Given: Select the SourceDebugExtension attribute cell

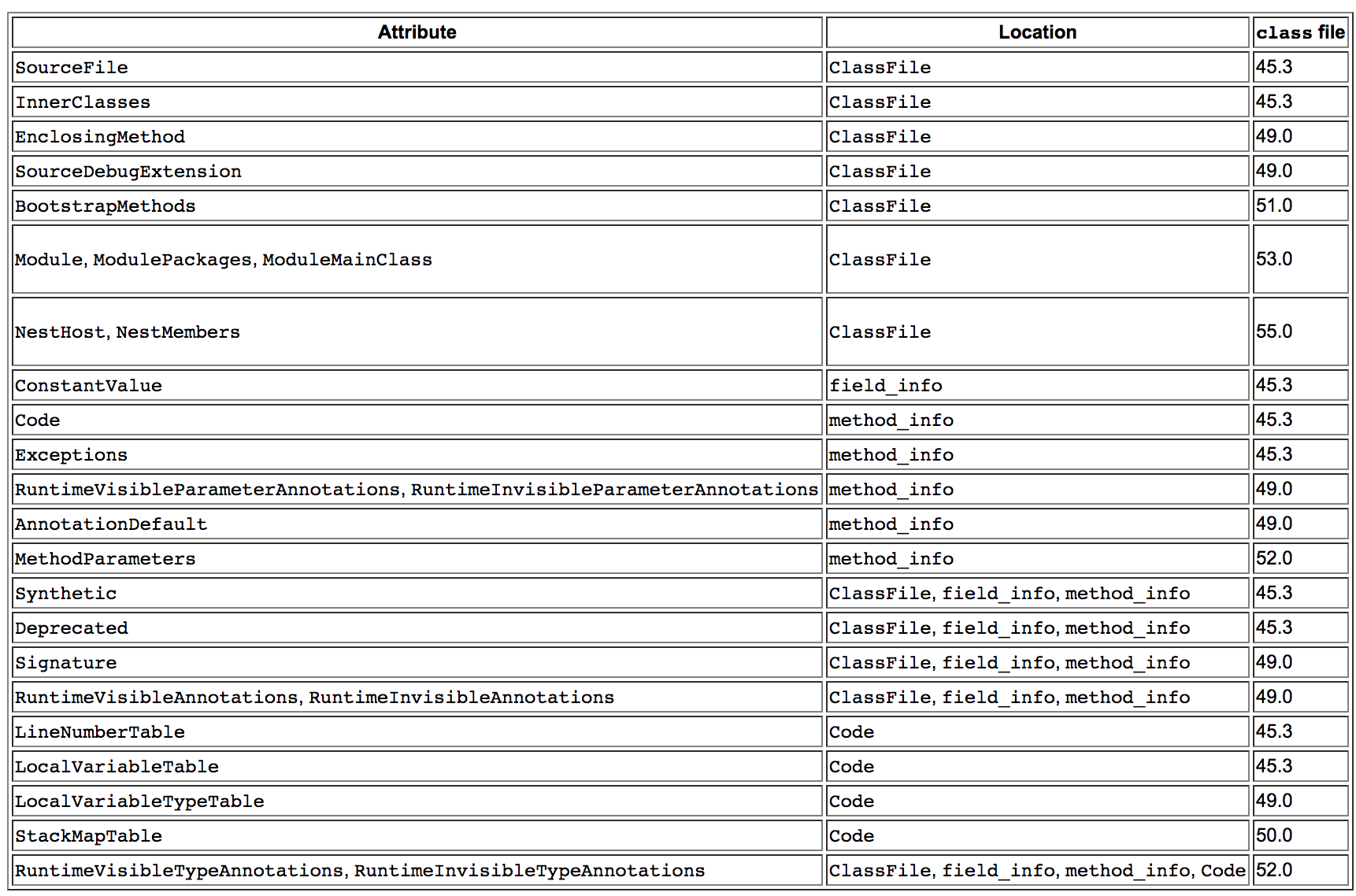Looking at the screenshot, I should coord(417,171).
